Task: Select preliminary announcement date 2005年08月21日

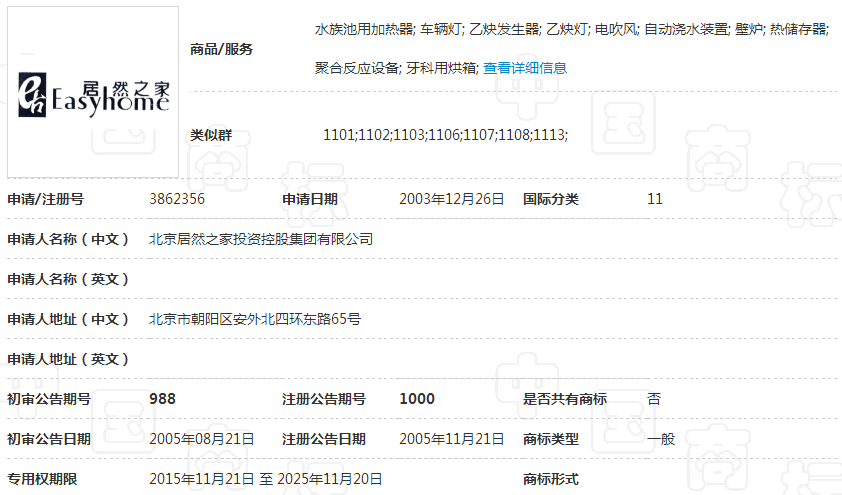Action: 201,439
